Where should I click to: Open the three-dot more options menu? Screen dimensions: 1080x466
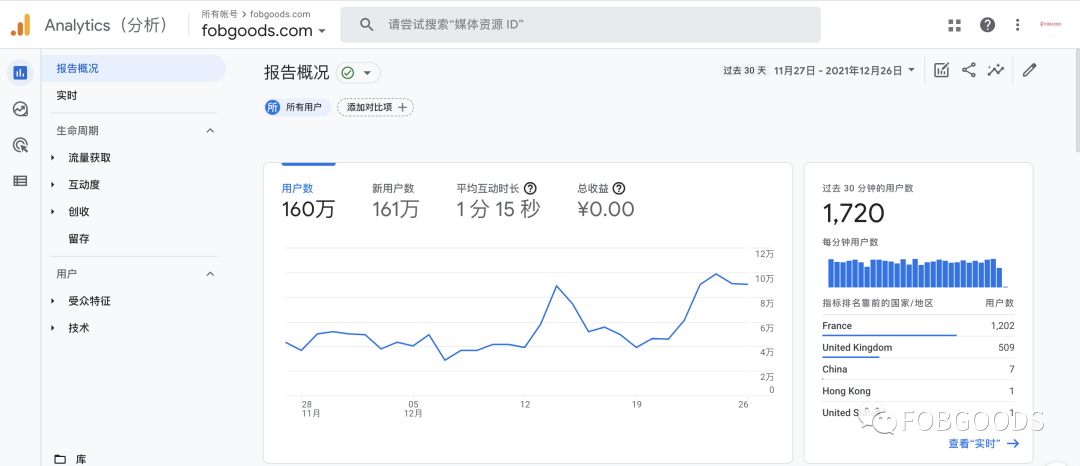[1017, 25]
